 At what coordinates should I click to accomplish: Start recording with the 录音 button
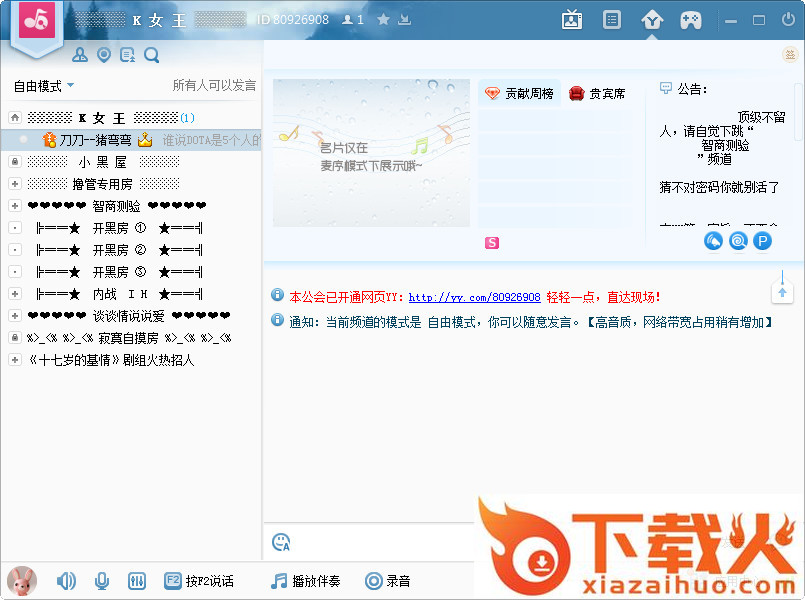[388, 581]
